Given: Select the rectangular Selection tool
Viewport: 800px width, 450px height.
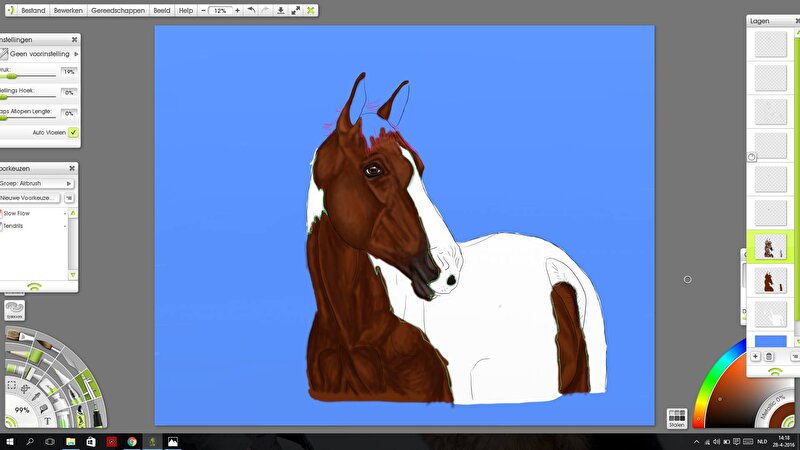Looking at the screenshot, I should pyautogui.click(x=11, y=385).
